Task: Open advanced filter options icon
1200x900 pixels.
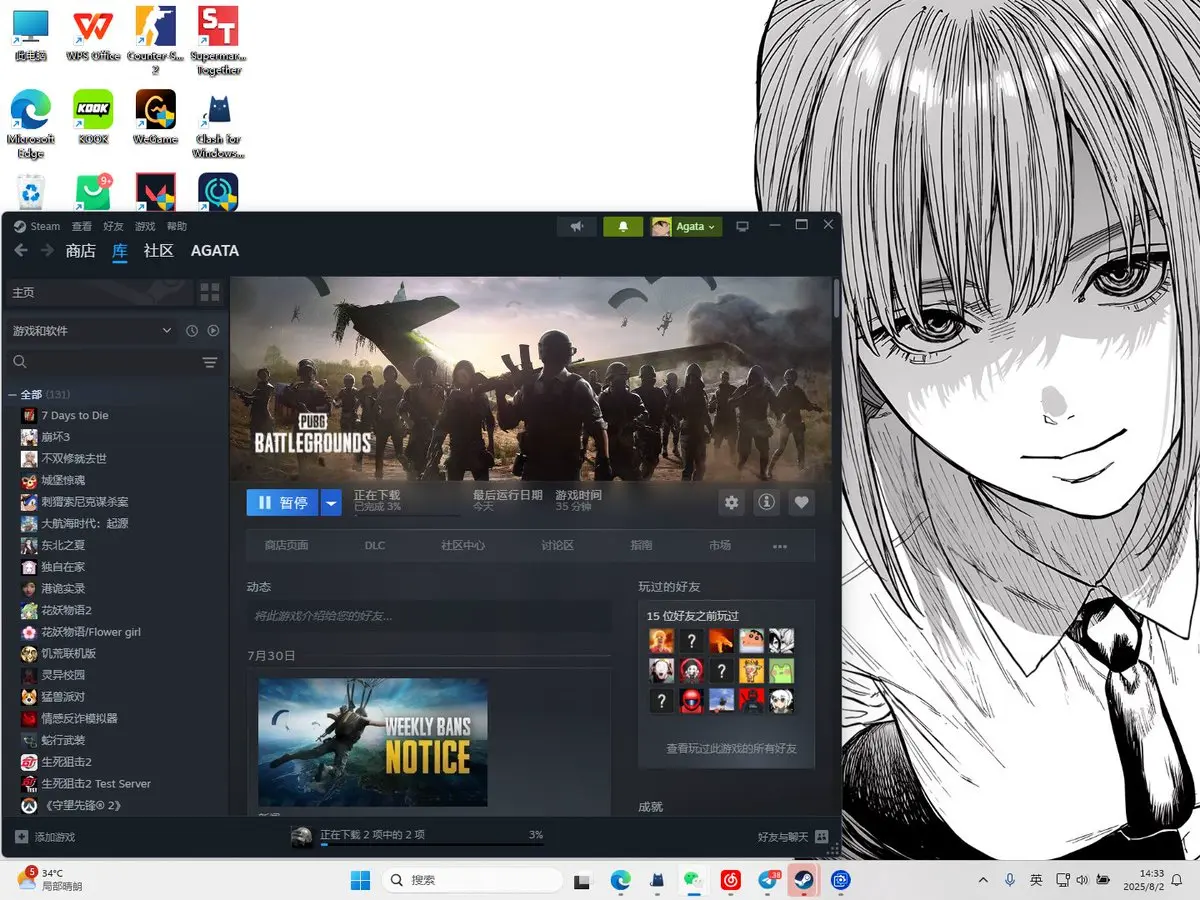Action: pyautogui.click(x=210, y=362)
